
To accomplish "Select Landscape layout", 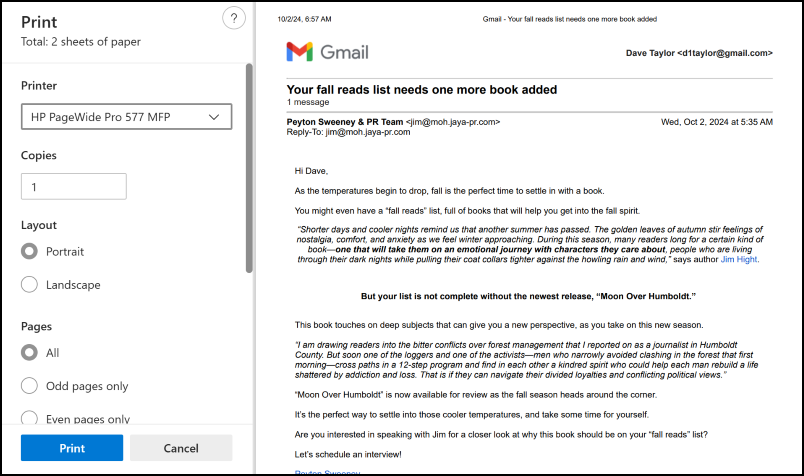I will [x=29, y=284].
